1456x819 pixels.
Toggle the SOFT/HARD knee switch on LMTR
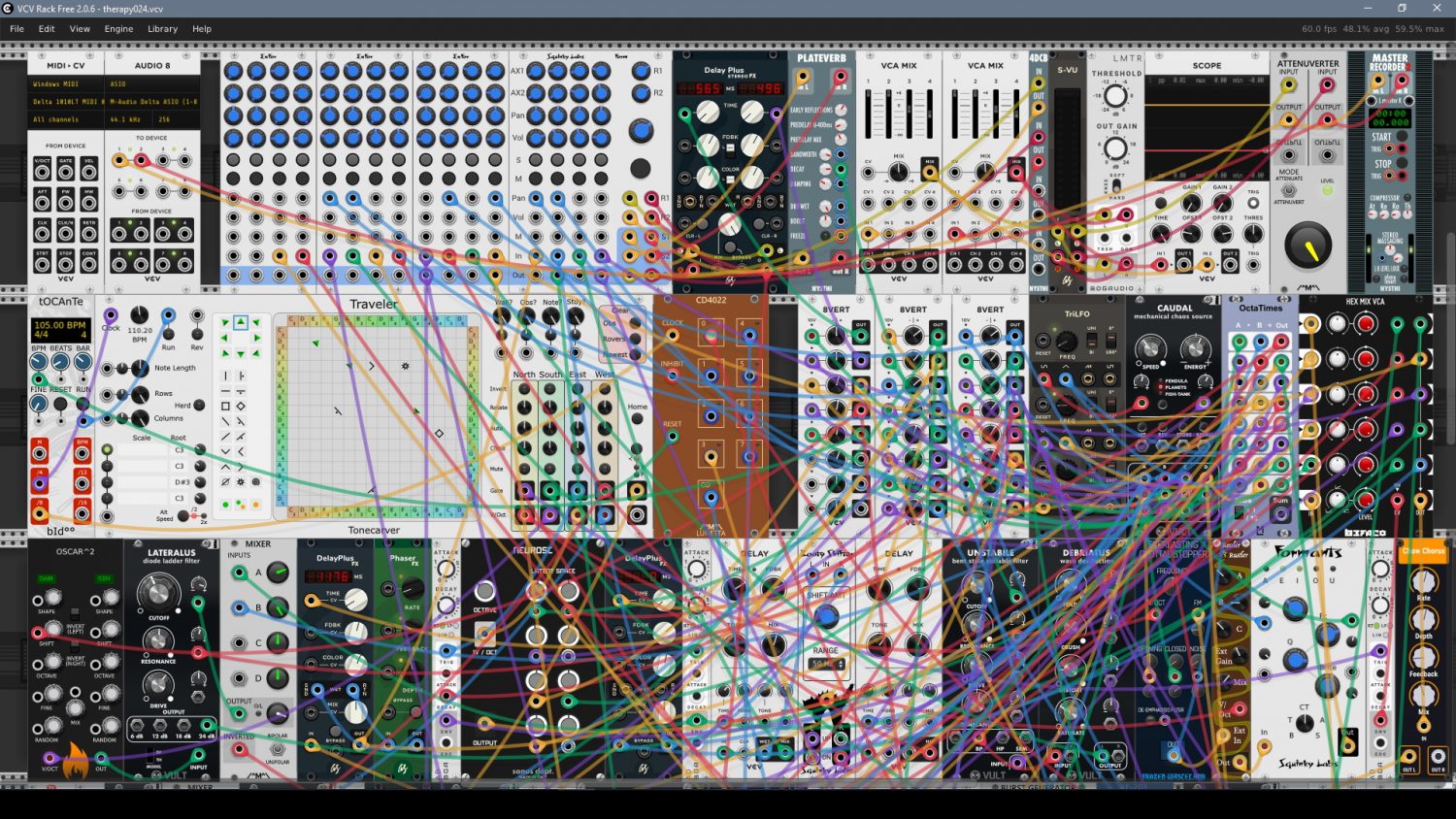(x=1116, y=184)
